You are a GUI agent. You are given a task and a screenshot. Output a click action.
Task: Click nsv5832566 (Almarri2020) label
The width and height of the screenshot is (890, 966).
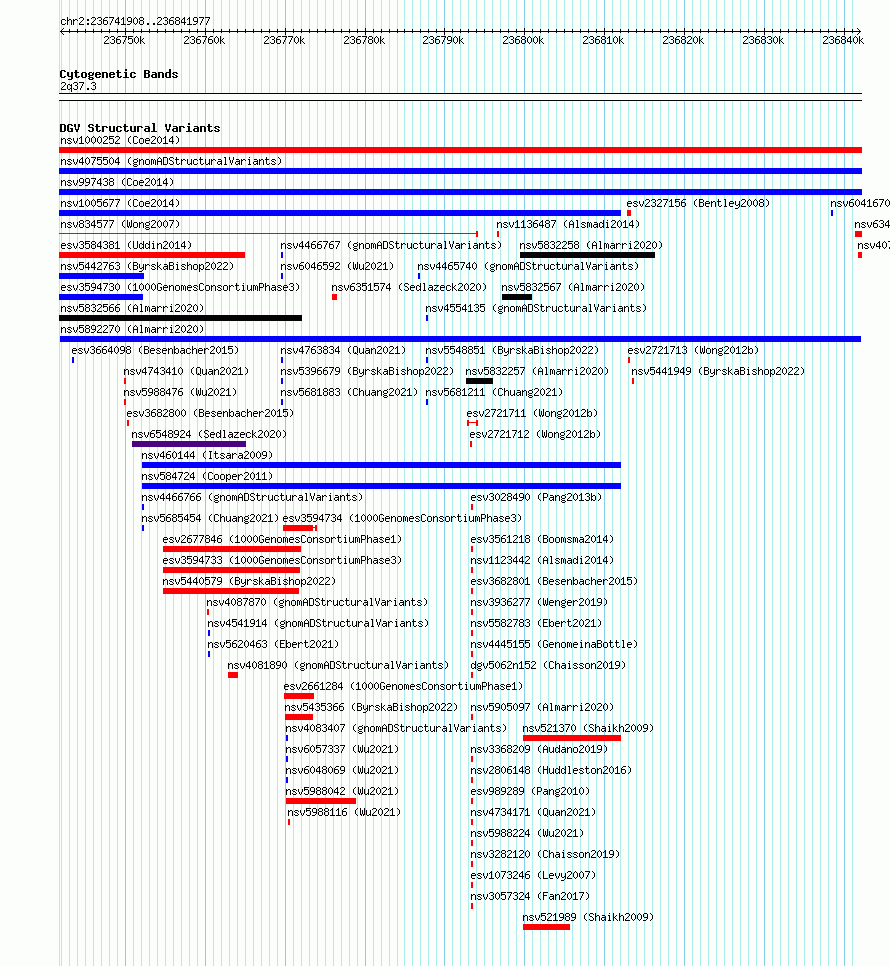click(x=132, y=308)
